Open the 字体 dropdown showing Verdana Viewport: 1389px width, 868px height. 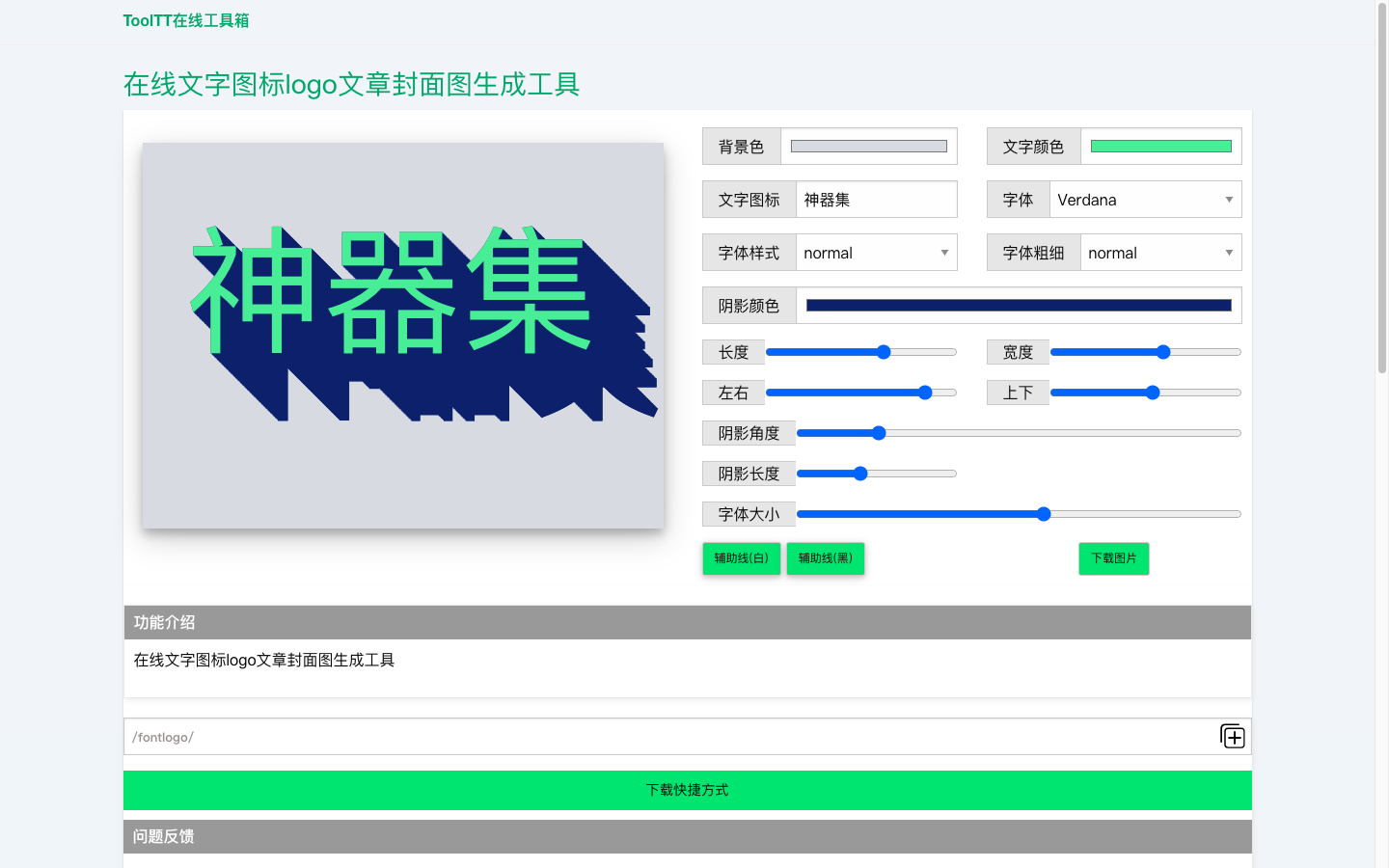(1145, 199)
